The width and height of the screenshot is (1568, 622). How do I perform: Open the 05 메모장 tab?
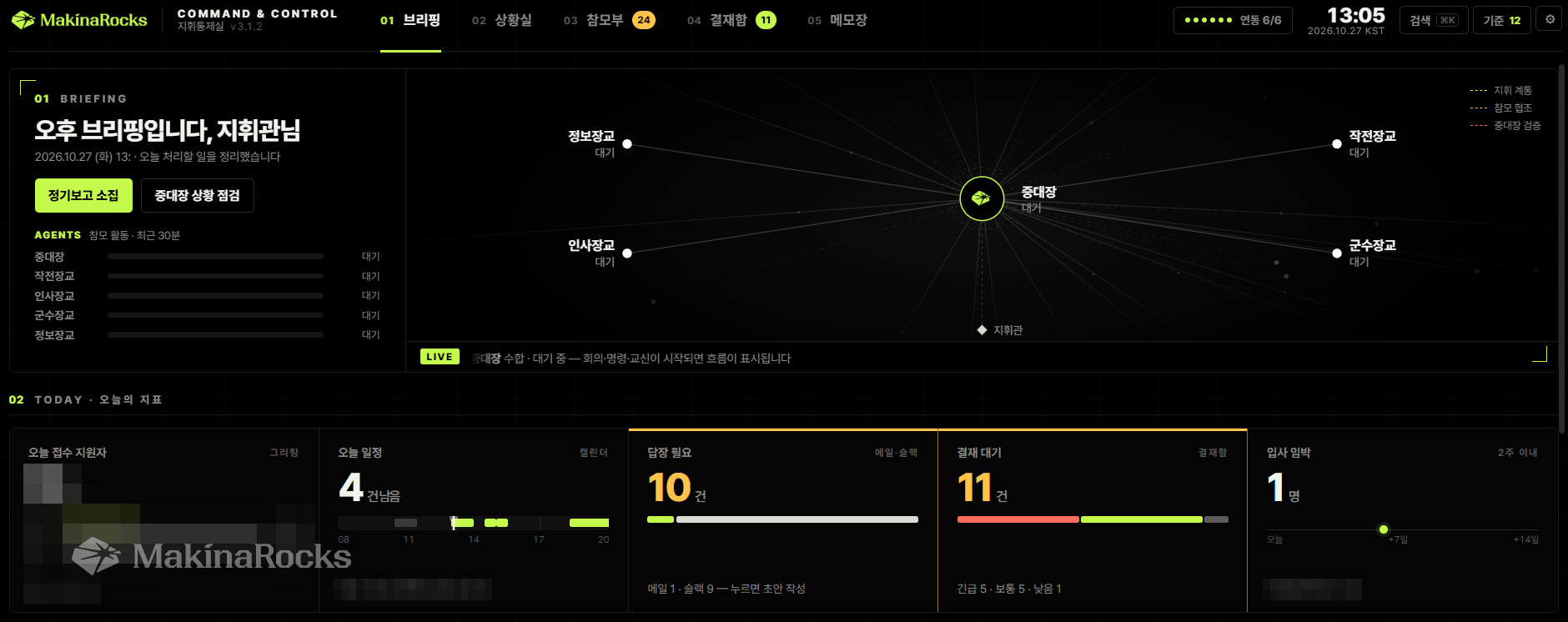tap(837, 20)
